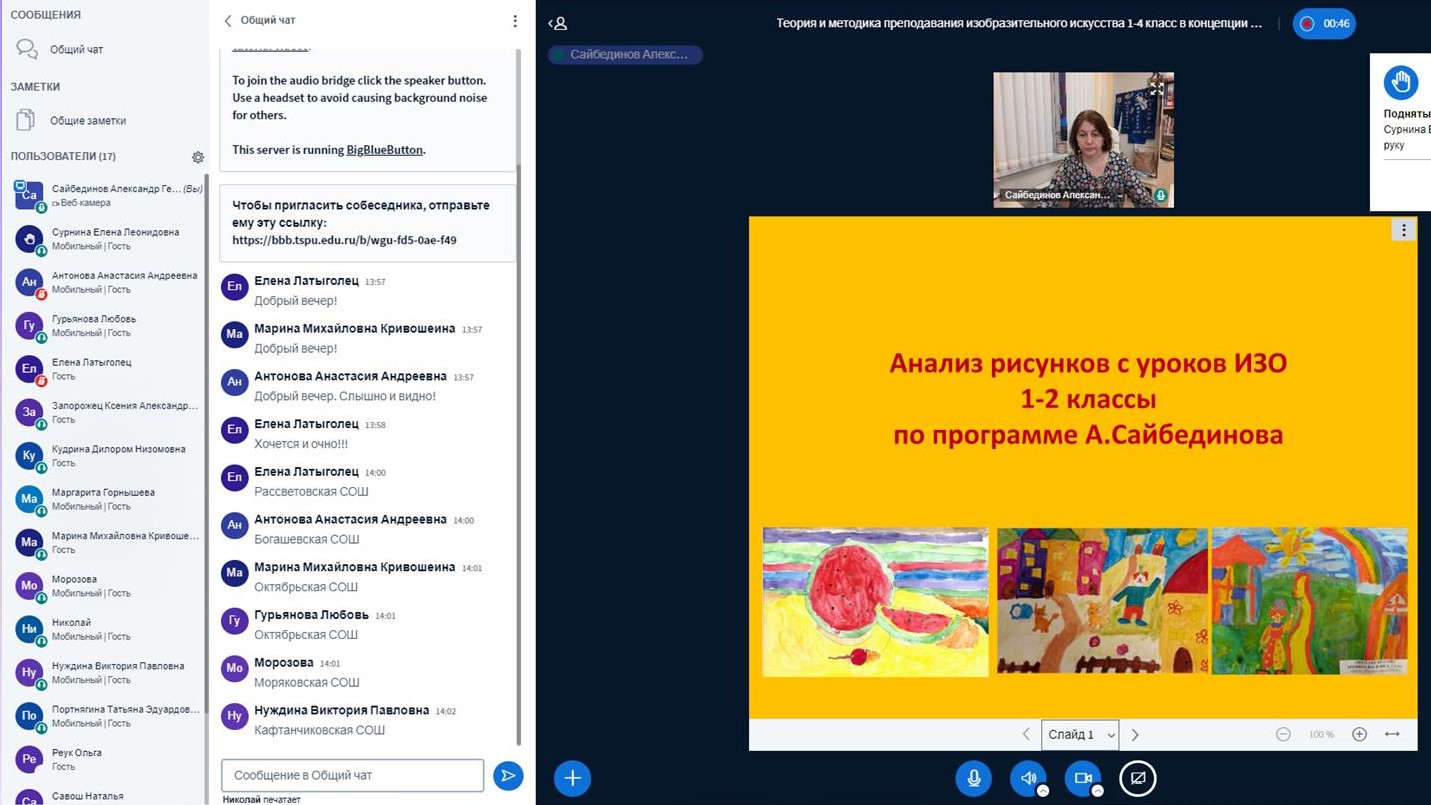Image resolution: width=1431 pixels, height=805 pixels.
Task: Select user Савош Наталья
Action: click(x=106, y=797)
